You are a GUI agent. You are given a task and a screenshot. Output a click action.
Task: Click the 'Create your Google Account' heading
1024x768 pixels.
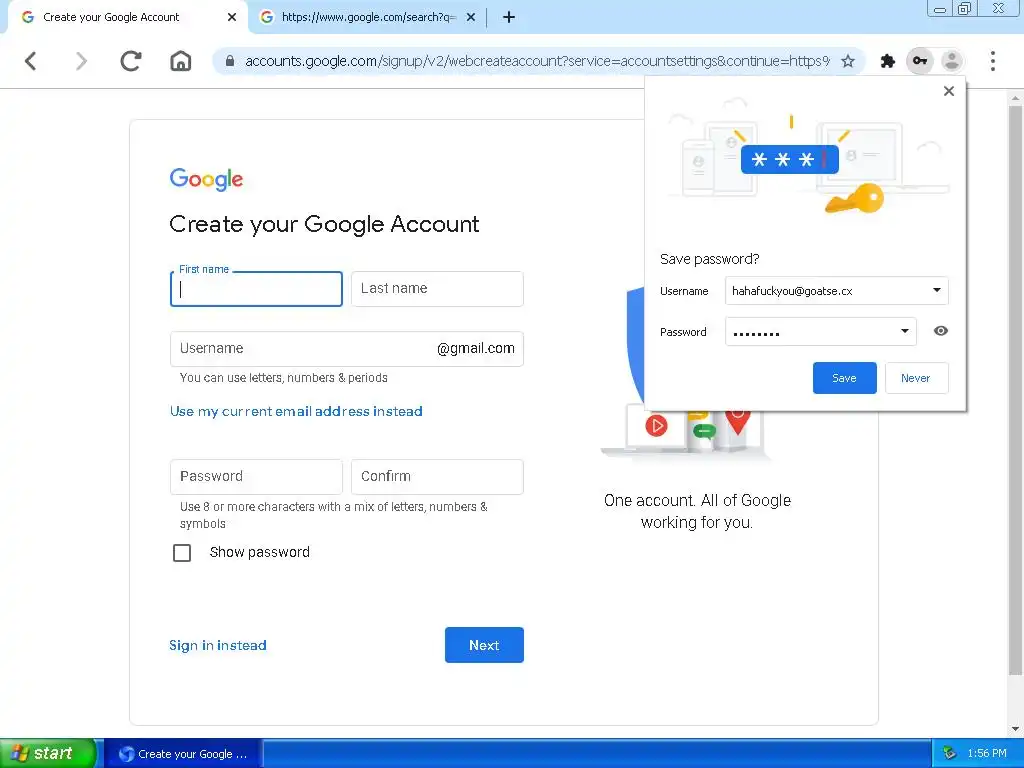click(324, 225)
